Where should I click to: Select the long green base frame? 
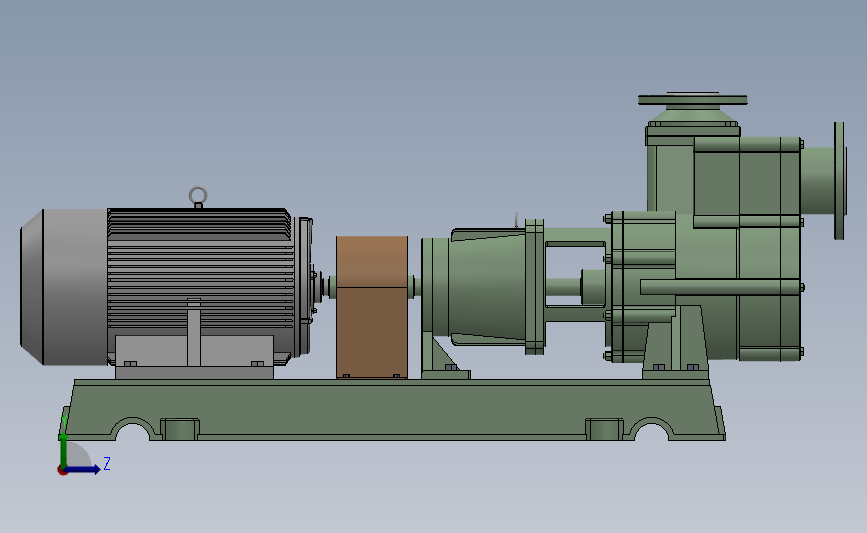click(392, 410)
